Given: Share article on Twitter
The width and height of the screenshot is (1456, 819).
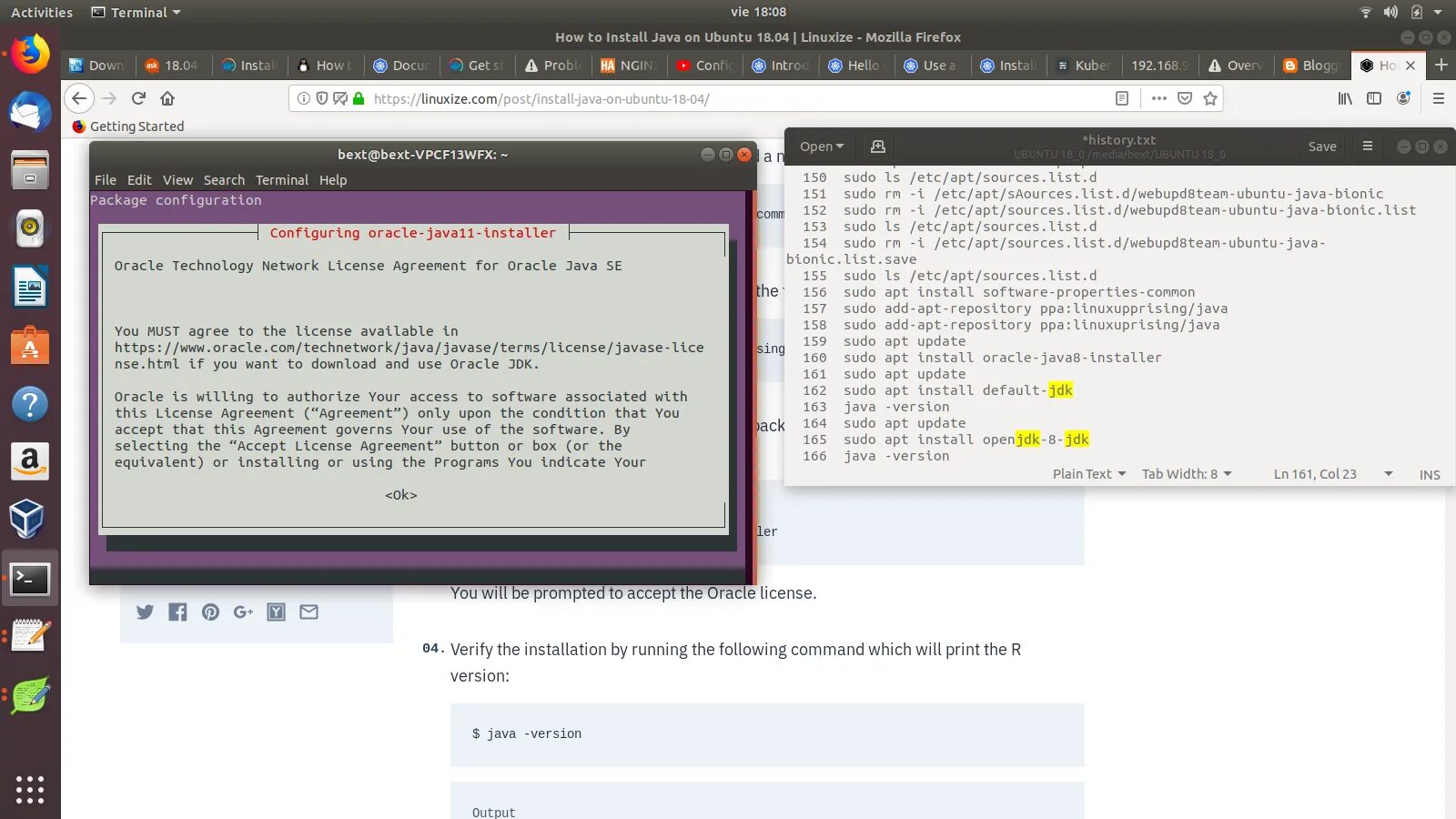Looking at the screenshot, I should click(146, 612).
